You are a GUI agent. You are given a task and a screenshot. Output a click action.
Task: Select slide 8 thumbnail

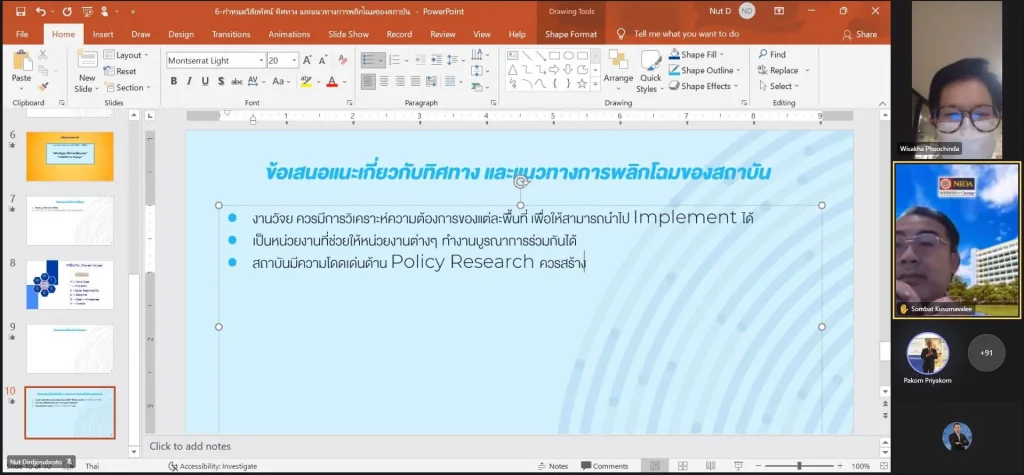(70, 285)
